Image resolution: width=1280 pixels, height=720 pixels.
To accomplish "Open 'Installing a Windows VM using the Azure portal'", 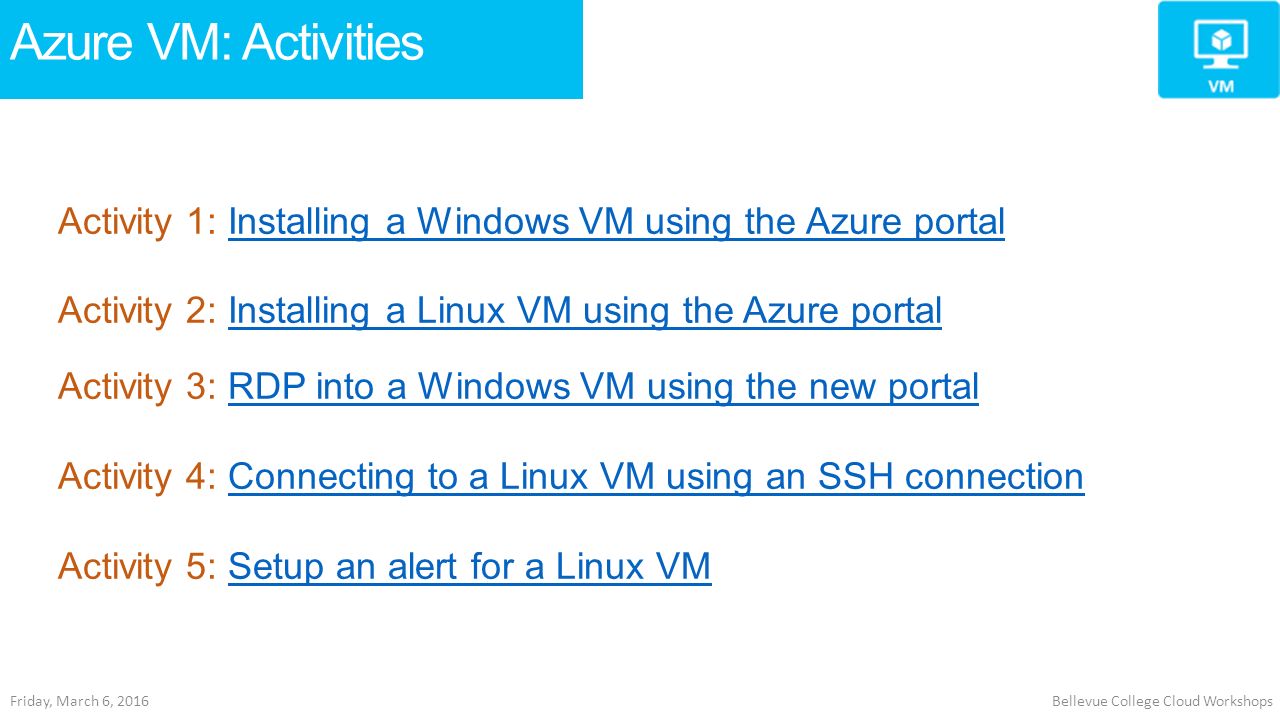I will click(616, 222).
